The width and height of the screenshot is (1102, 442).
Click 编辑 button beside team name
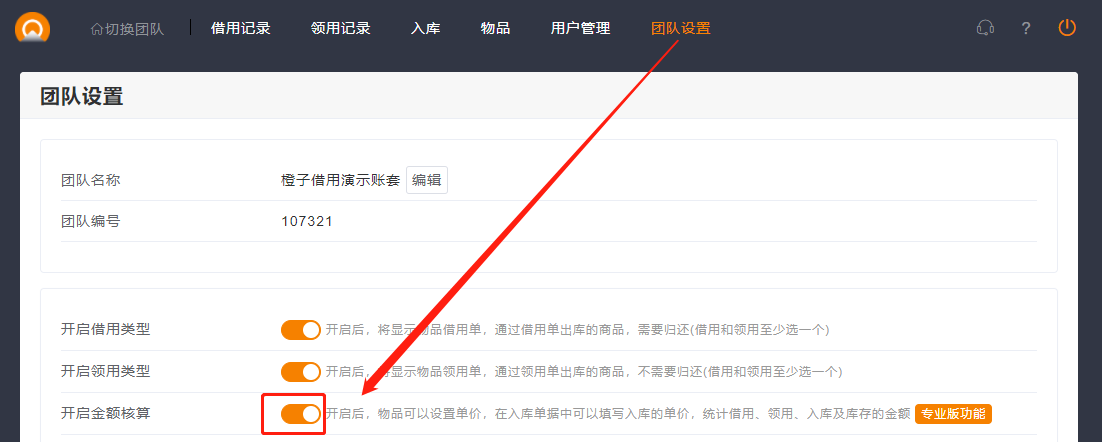pyautogui.click(x=427, y=180)
